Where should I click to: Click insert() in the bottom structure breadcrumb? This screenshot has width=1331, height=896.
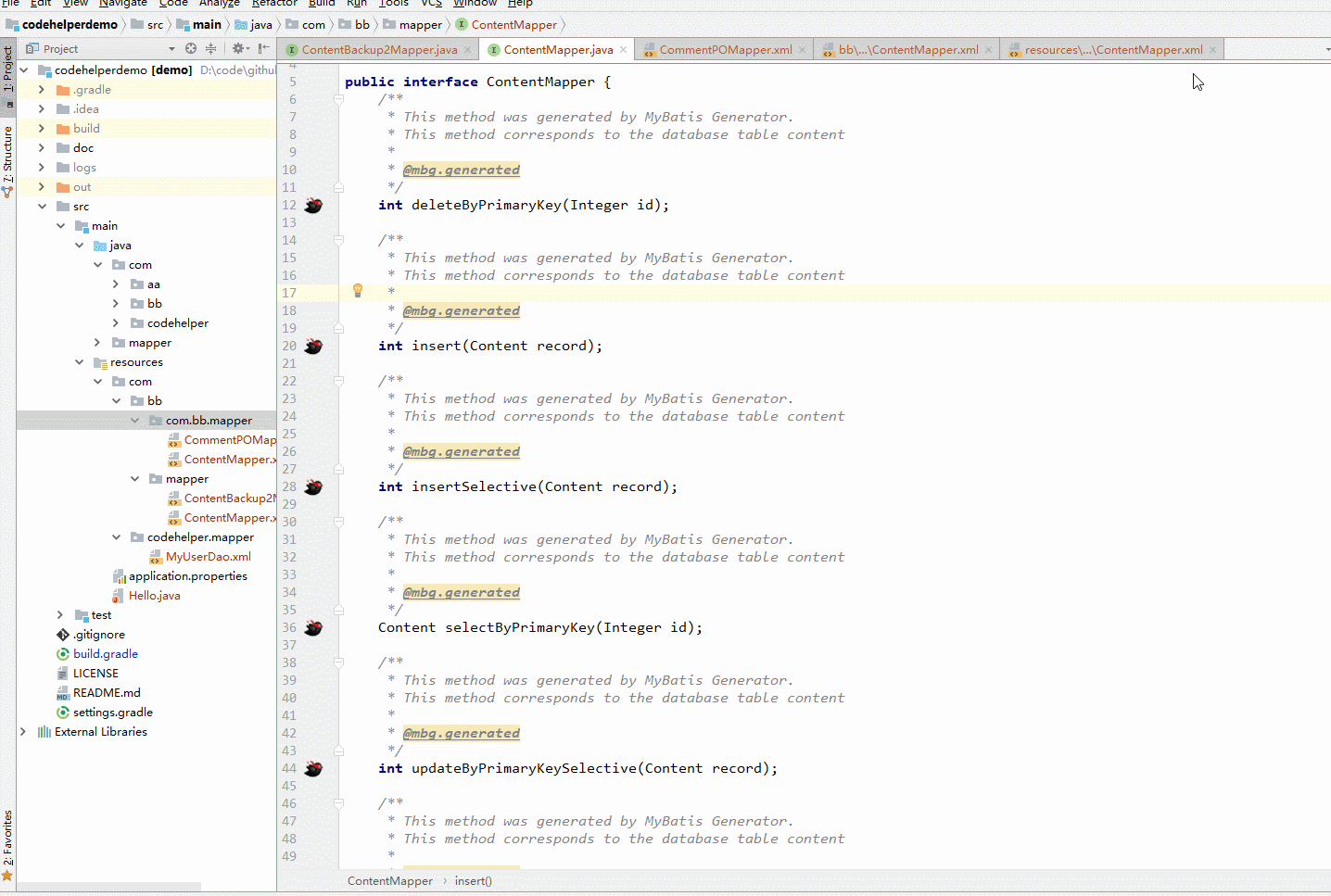(473, 881)
